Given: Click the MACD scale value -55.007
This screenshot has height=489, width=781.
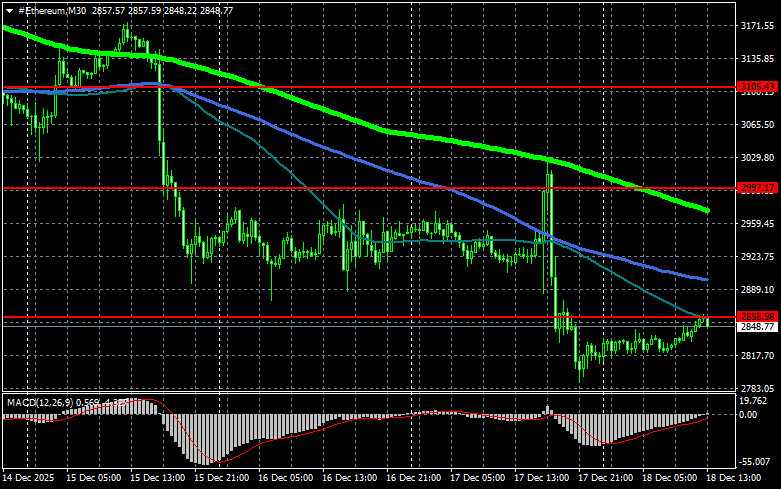Looking at the screenshot, I should (757, 464).
